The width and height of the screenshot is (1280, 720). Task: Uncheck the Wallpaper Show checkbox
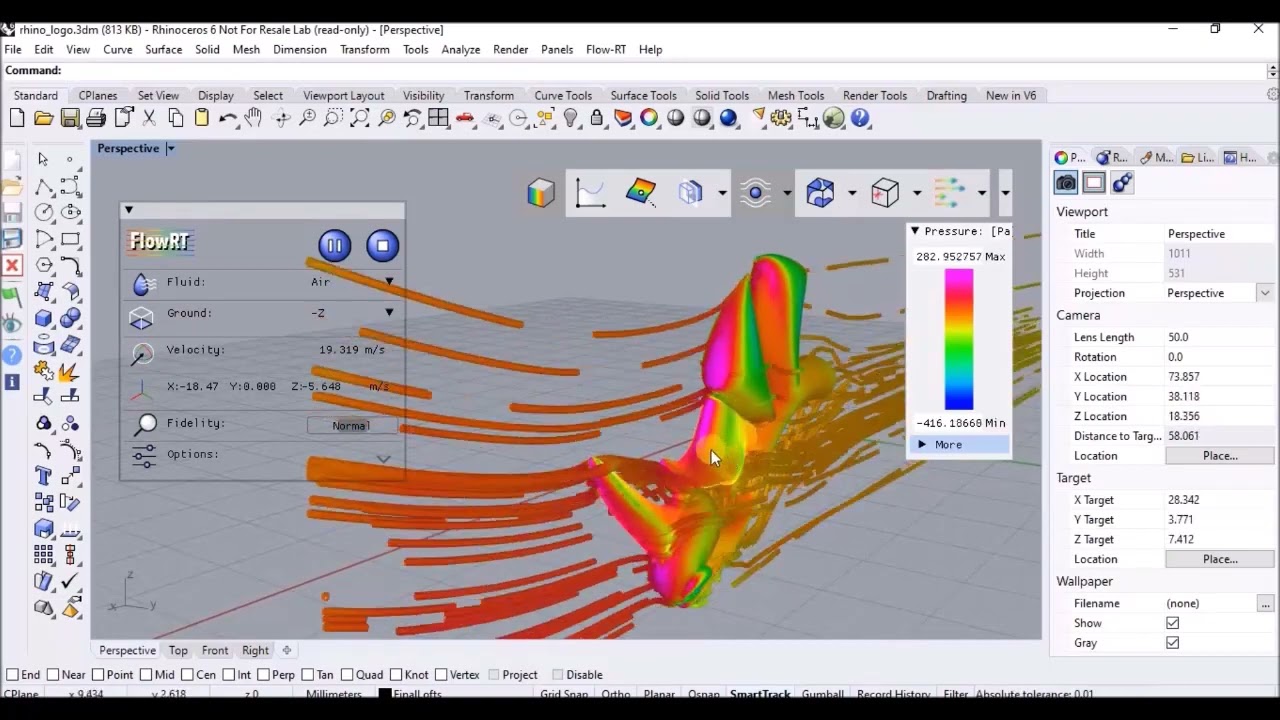(x=1172, y=623)
